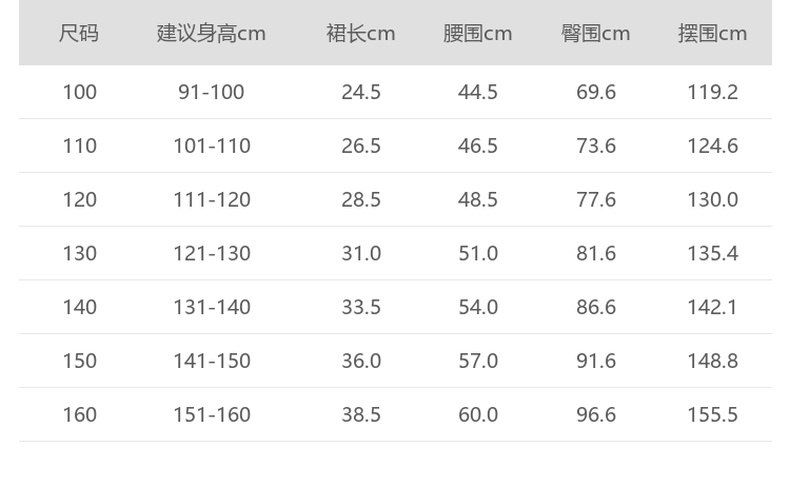Select the 裙长cm header cell
This screenshot has width=790, height=485.
(361, 33)
